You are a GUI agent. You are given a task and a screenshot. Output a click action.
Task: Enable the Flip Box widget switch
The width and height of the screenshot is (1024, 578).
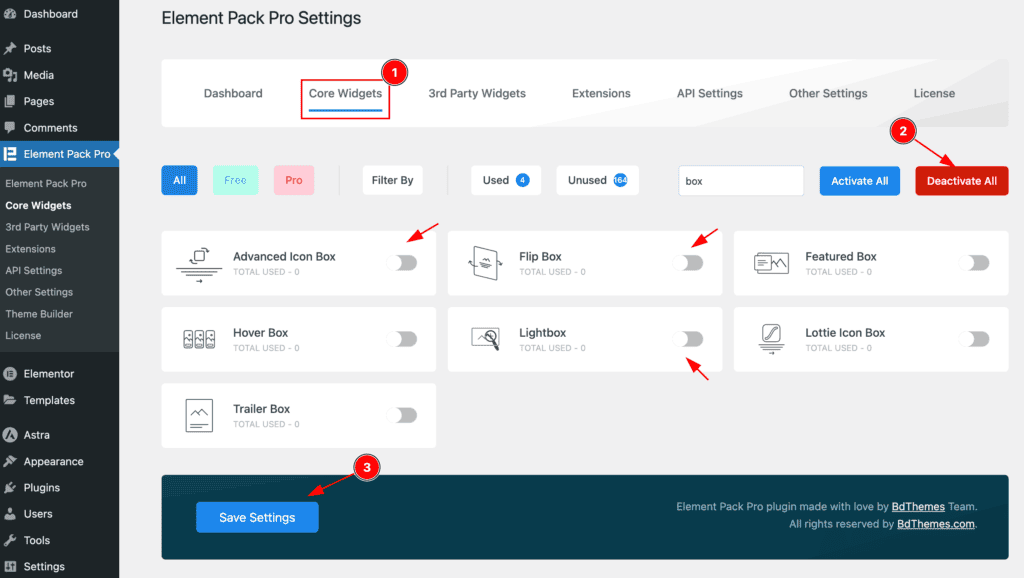pyautogui.click(x=688, y=263)
